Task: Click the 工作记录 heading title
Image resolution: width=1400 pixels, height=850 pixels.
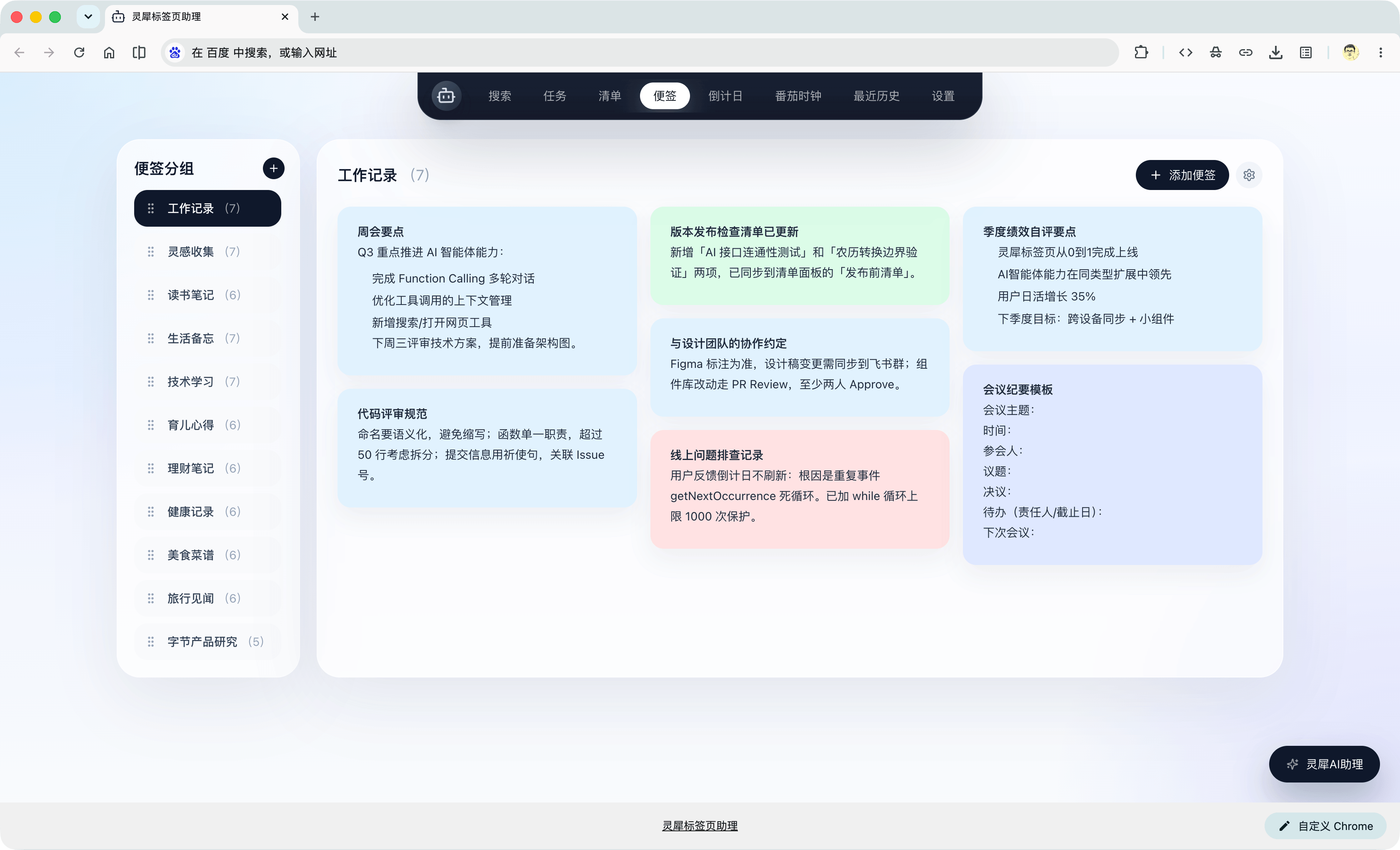Action: pyautogui.click(x=367, y=175)
